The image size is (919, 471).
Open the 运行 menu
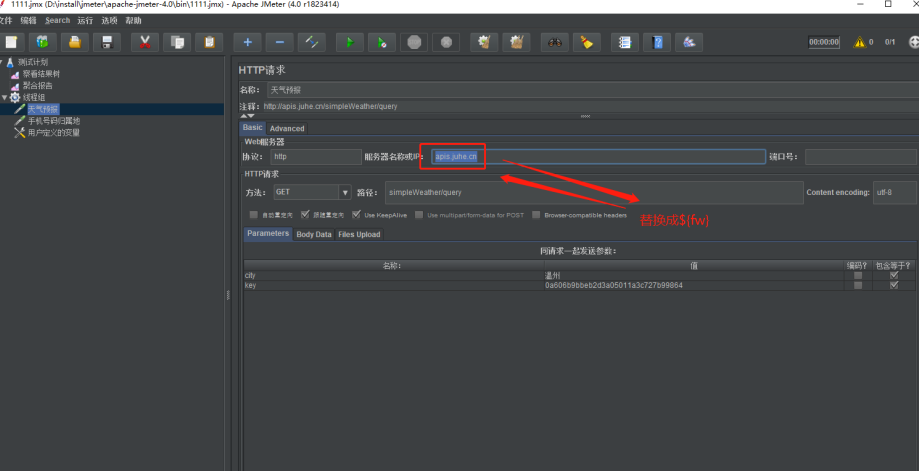[x=85, y=21]
